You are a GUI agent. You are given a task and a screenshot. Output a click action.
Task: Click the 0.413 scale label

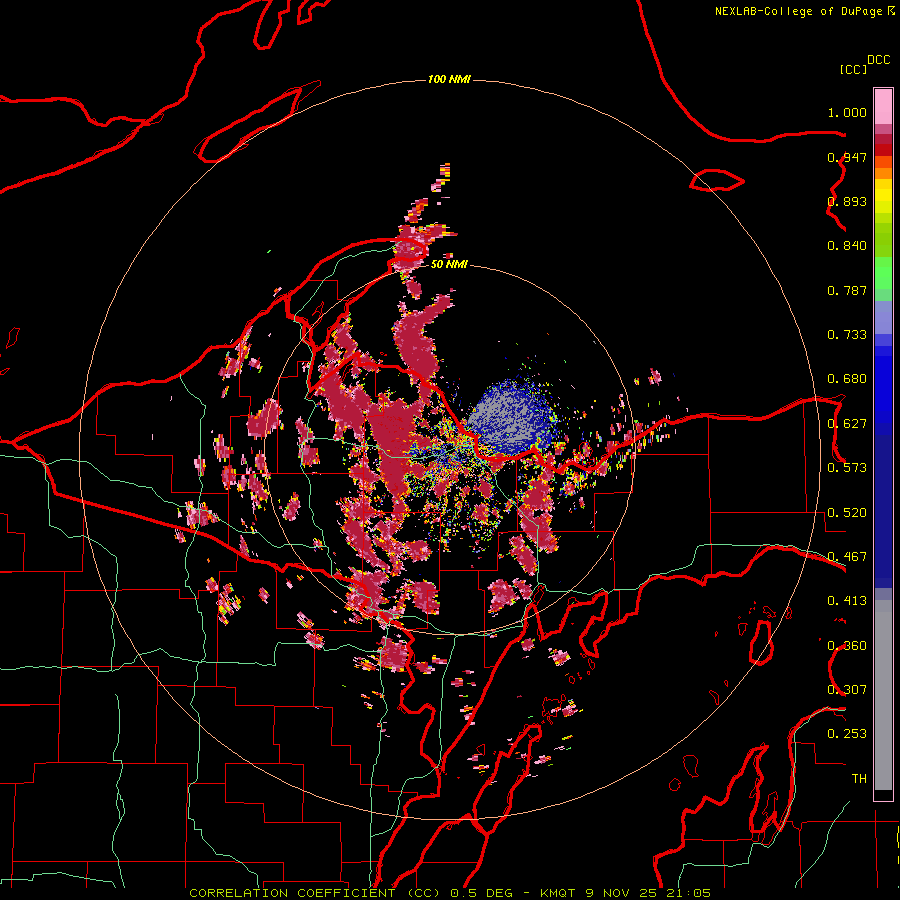[847, 601]
